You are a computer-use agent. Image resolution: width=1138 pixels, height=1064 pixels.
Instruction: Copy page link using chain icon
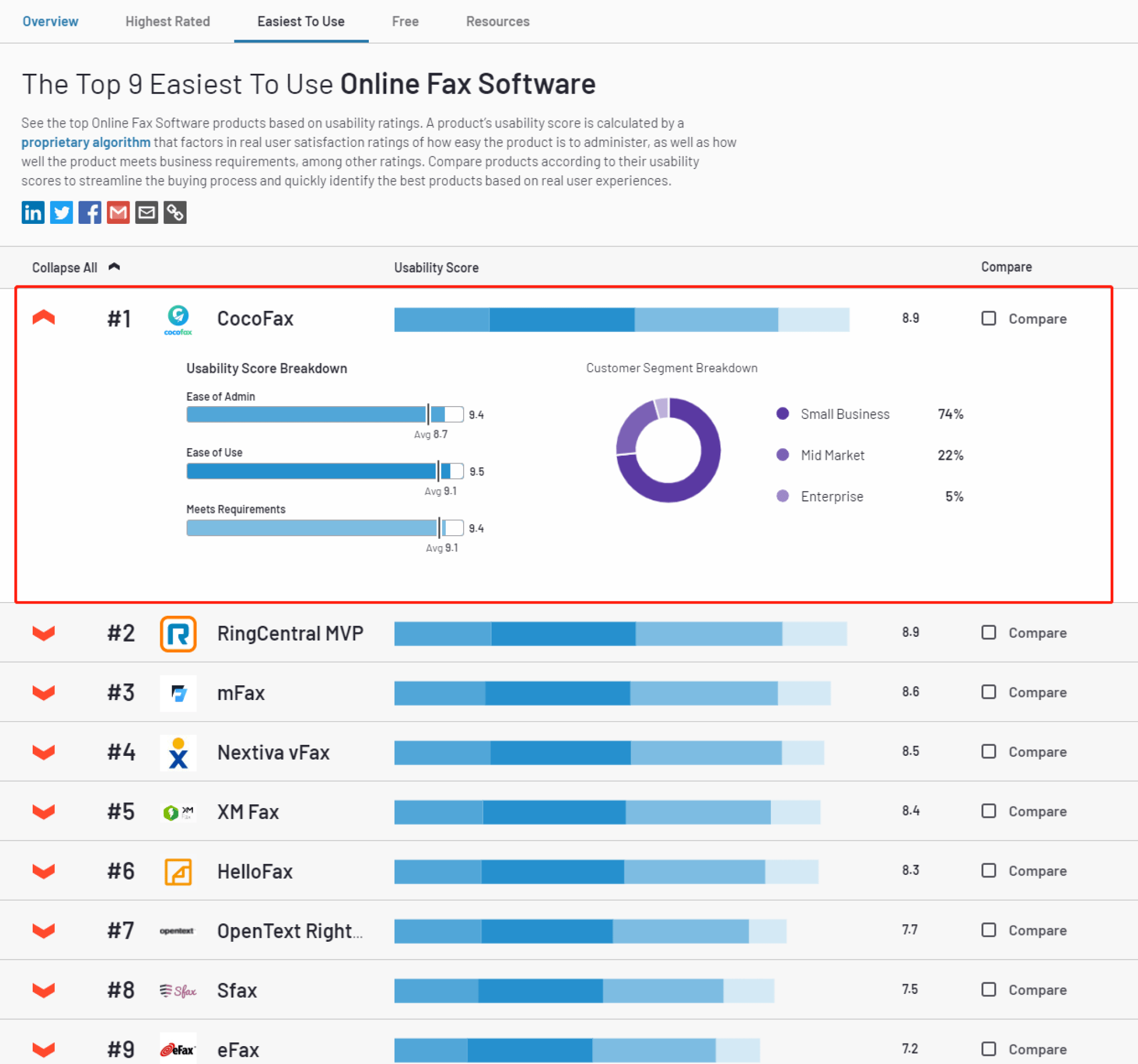[x=175, y=212]
